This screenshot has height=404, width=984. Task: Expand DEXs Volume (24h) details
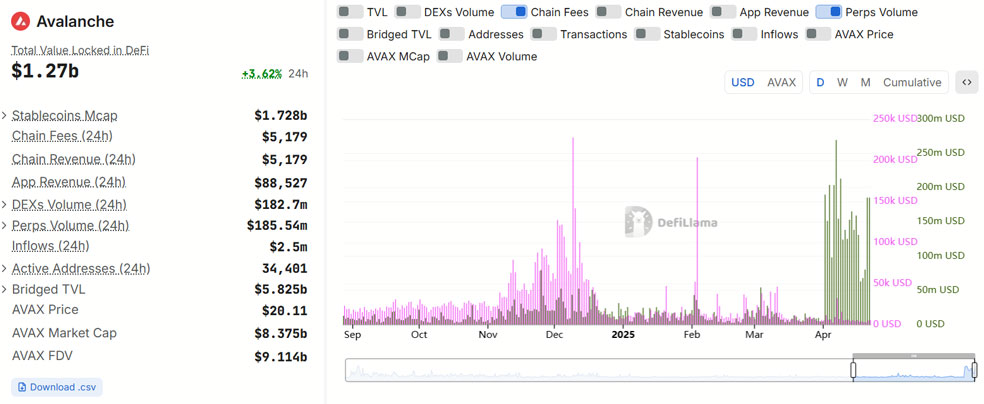tap(4, 205)
